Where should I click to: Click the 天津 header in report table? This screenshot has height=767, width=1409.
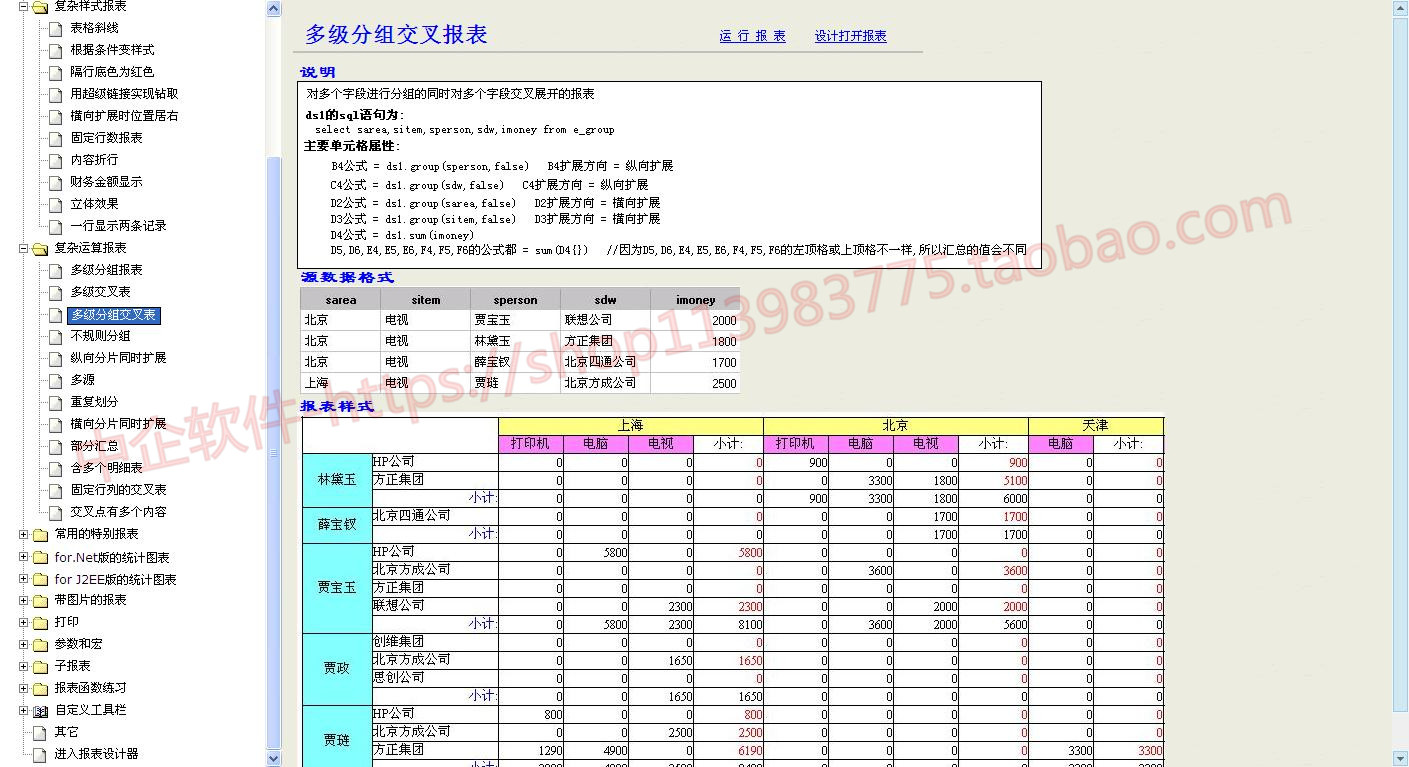pos(1096,426)
